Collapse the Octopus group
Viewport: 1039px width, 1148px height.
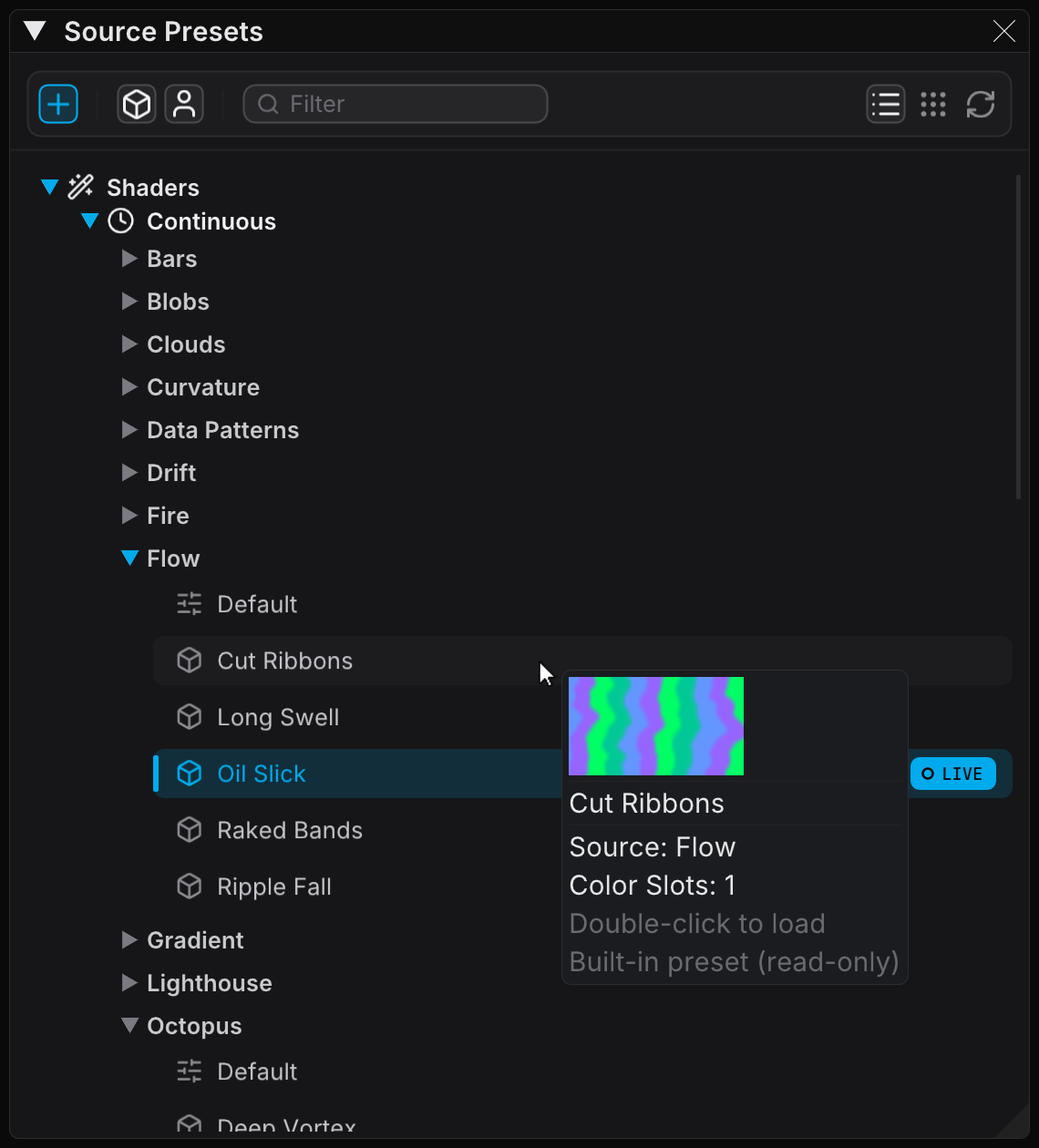(x=130, y=1026)
